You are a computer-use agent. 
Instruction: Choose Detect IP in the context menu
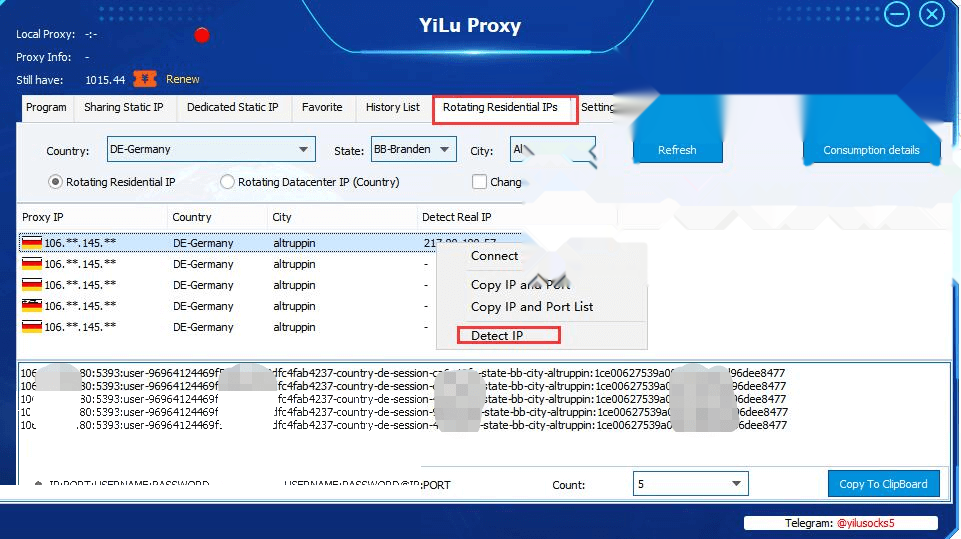496,335
